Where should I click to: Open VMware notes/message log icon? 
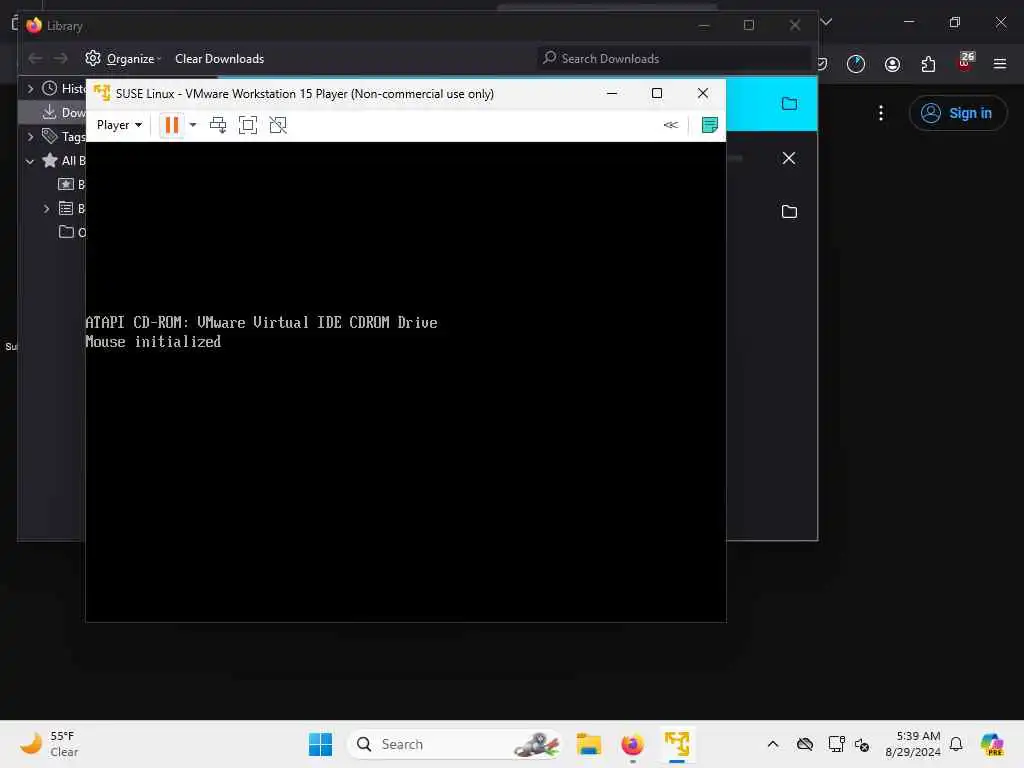tap(709, 125)
